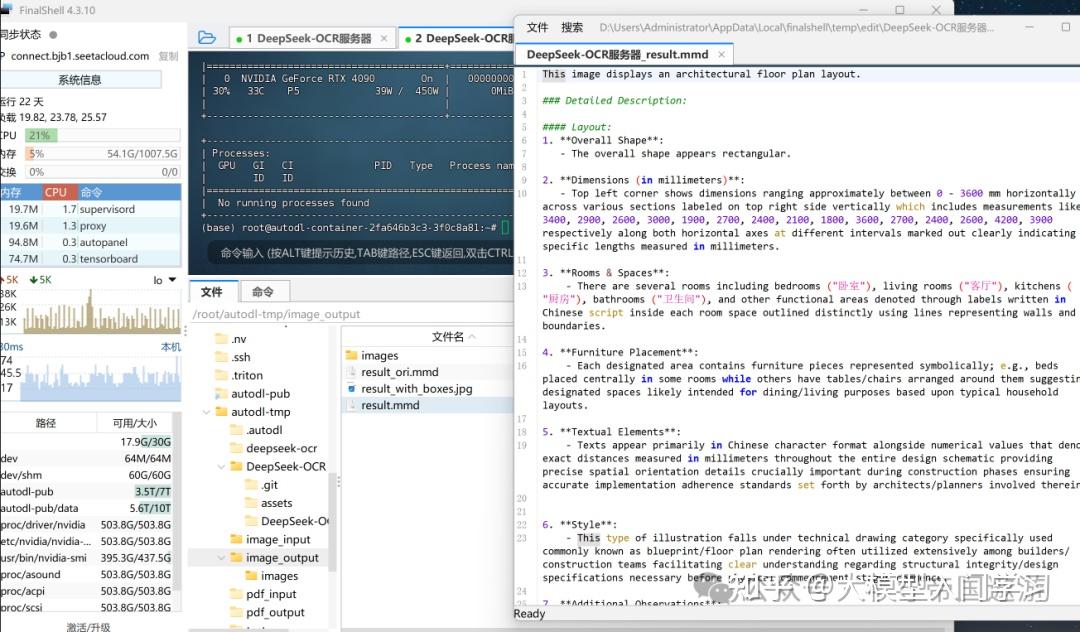The width and height of the screenshot is (1080, 632).
Task: Switch to the 命令 tab in bottom panel
Action: coord(264,291)
